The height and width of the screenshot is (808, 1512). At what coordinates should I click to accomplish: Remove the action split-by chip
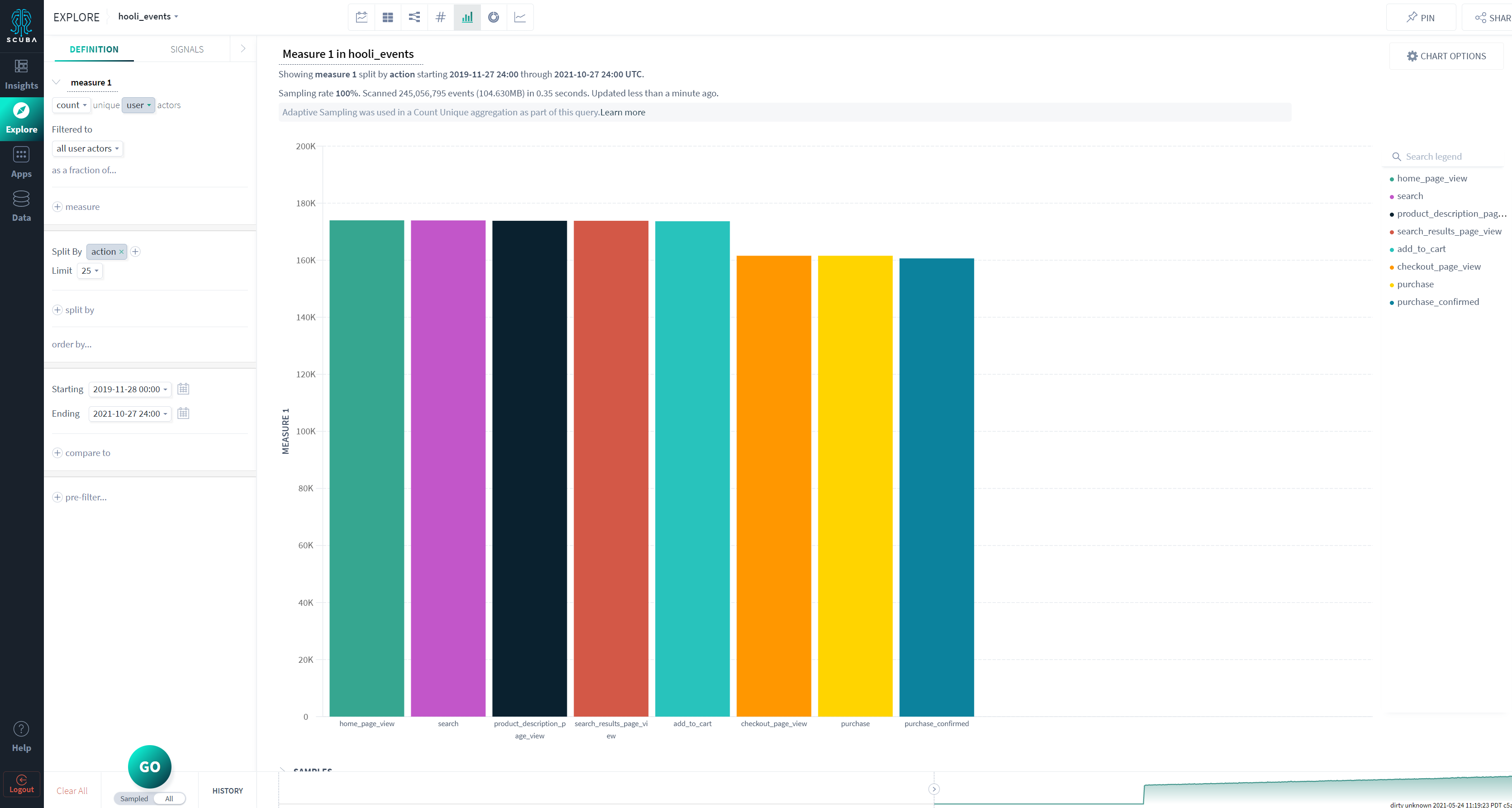pyautogui.click(x=122, y=252)
